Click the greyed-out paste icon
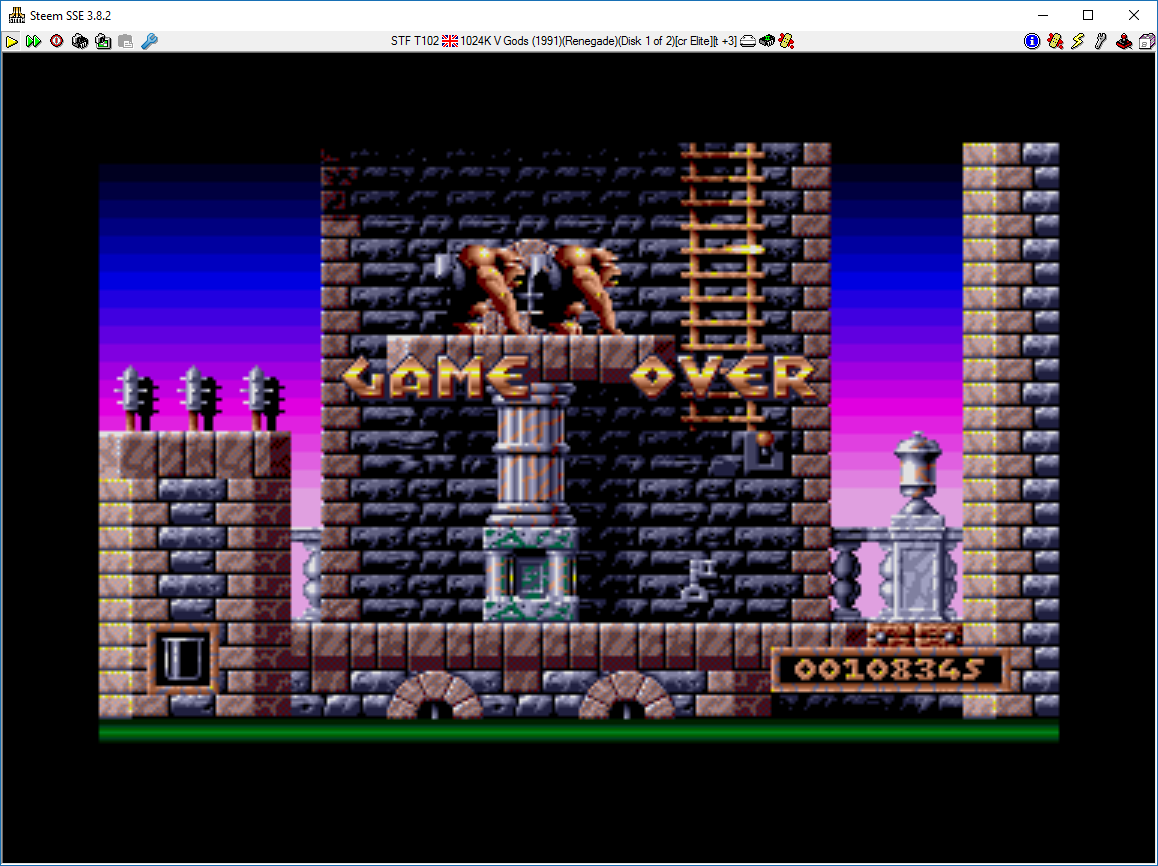1158x866 pixels. 126,41
